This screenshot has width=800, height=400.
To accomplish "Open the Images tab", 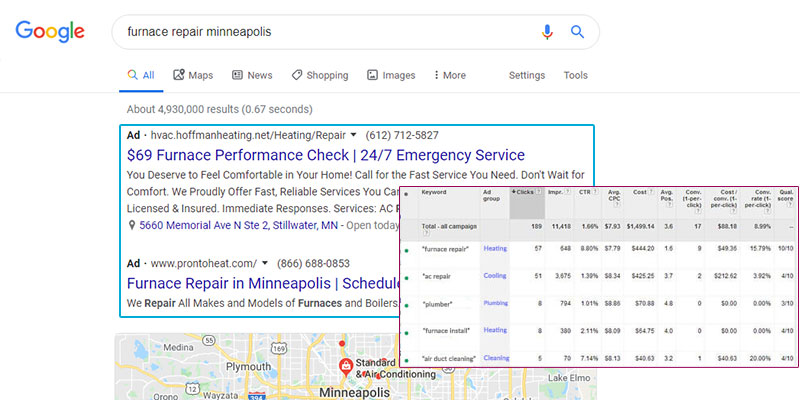I will pyautogui.click(x=391, y=76).
